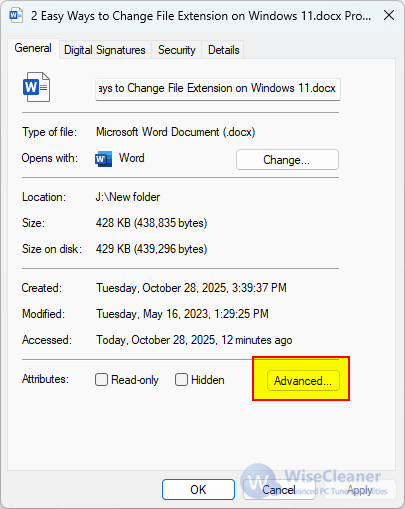405x509 pixels.
Task: Switch to the Details tab
Action: [x=224, y=50]
